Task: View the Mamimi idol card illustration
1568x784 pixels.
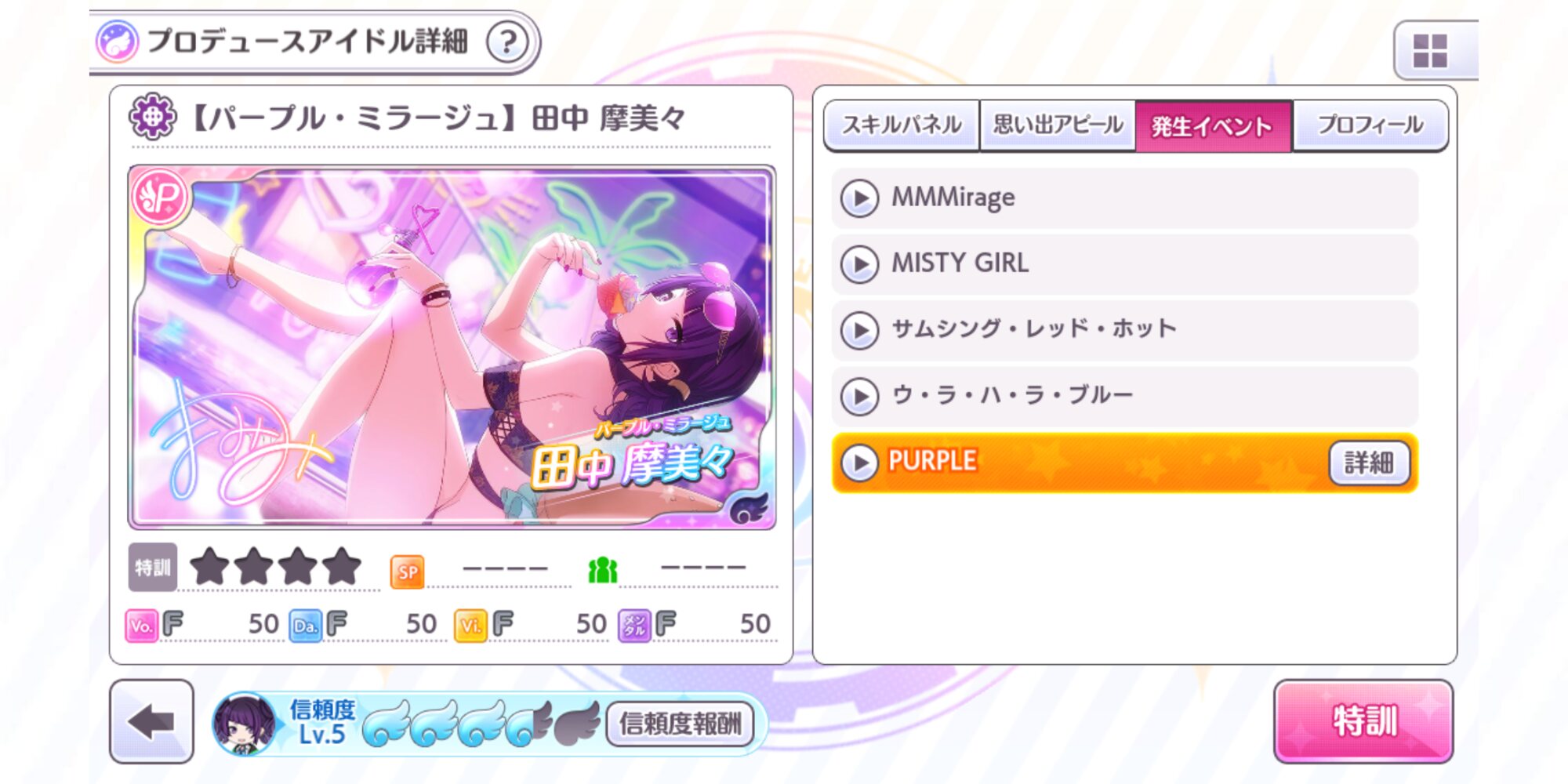Action: 452,347
